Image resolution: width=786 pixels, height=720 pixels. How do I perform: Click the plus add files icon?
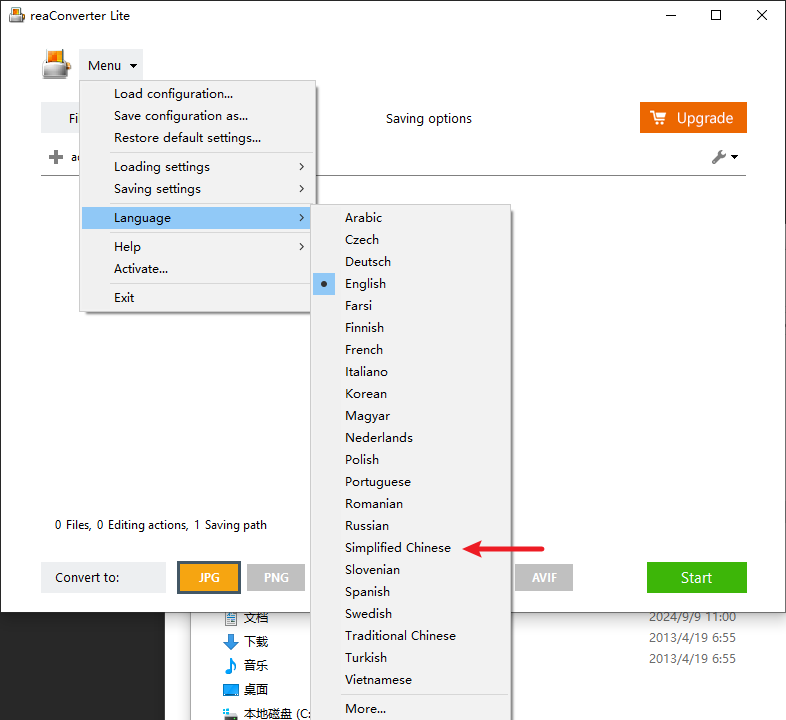coord(56,157)
